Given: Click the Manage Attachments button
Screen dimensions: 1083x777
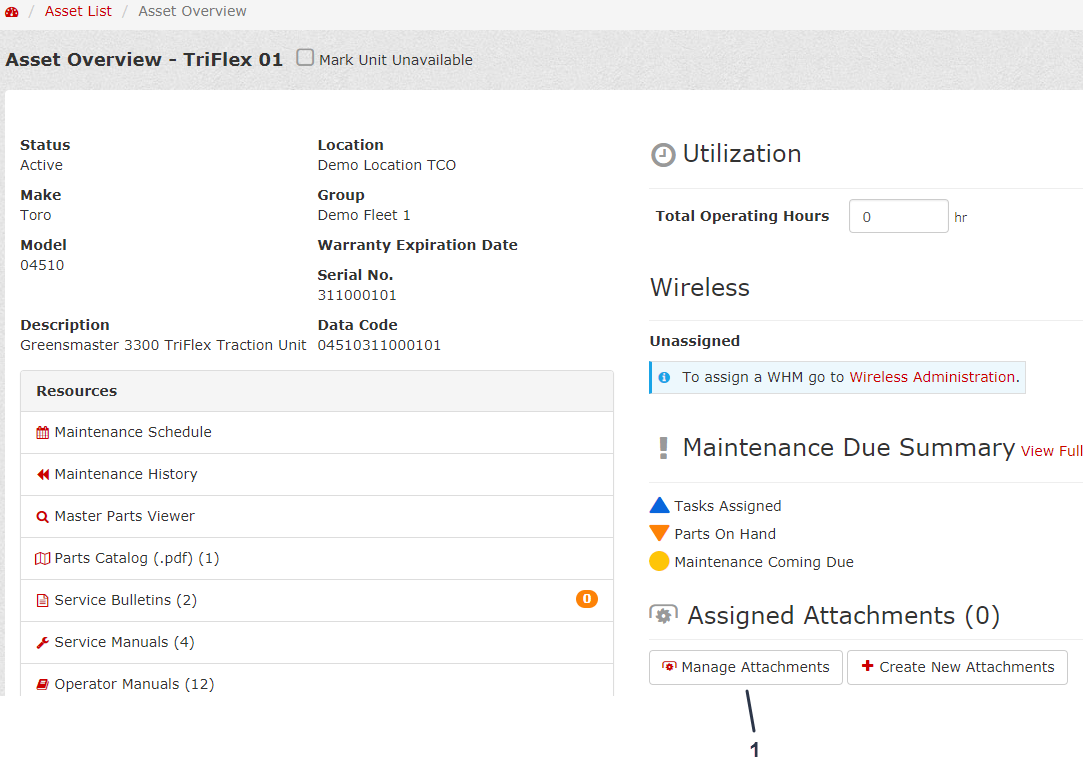Looking at the screenshot, I should pyautogui.click(x=745, y=668).
